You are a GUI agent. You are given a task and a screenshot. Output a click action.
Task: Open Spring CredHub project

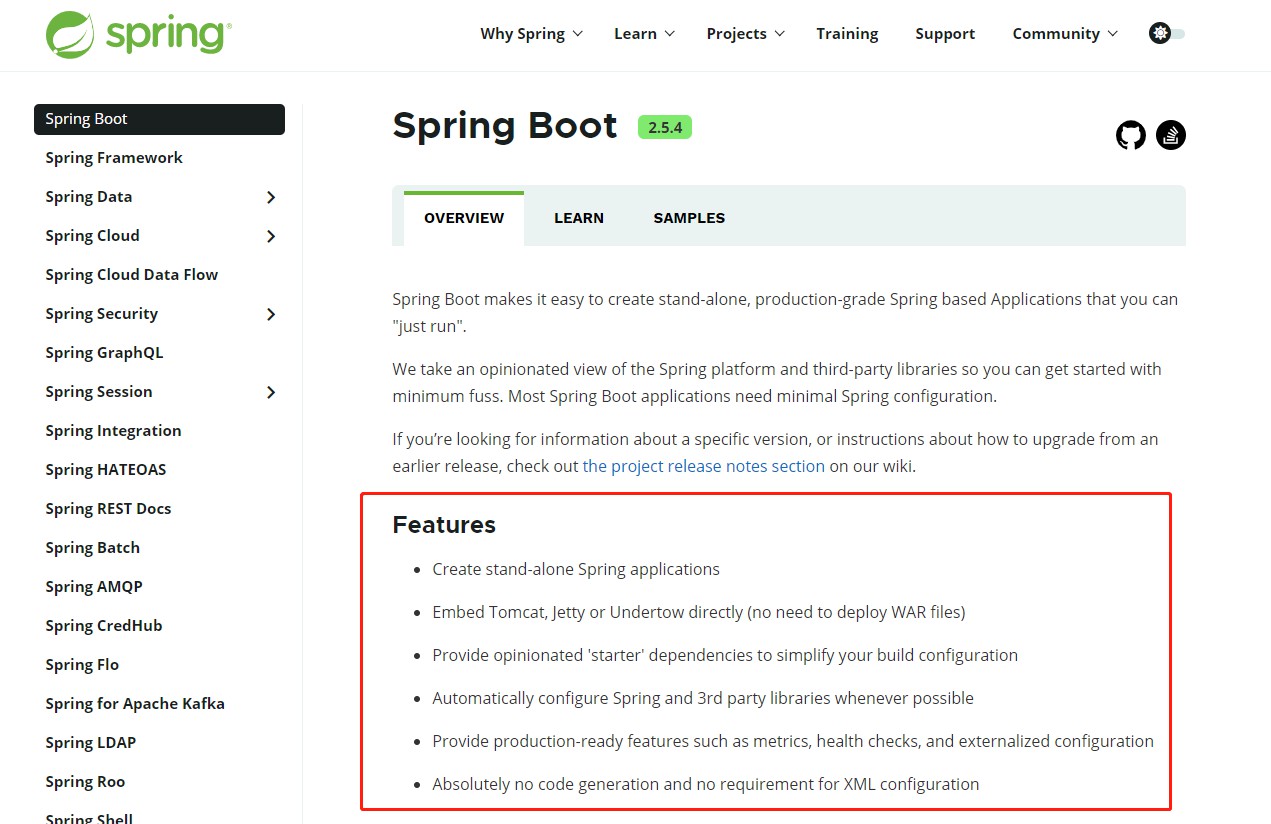[103, 626]
